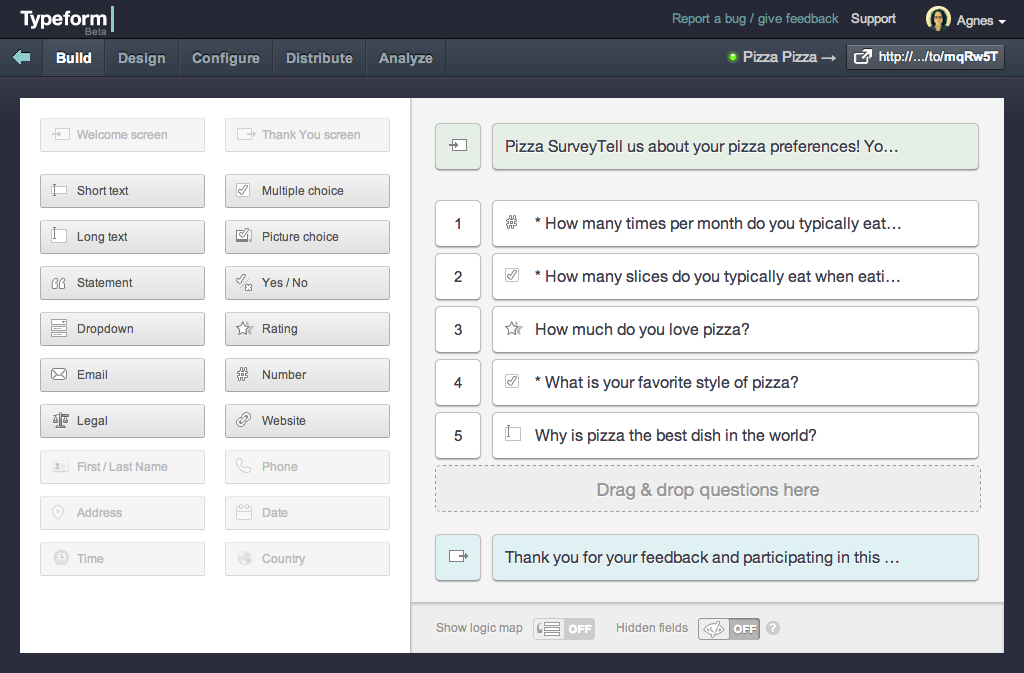The width and height of the screenshot is (1024, 673).
Task: Click the hidden fields help question mark
Action: 773,628
